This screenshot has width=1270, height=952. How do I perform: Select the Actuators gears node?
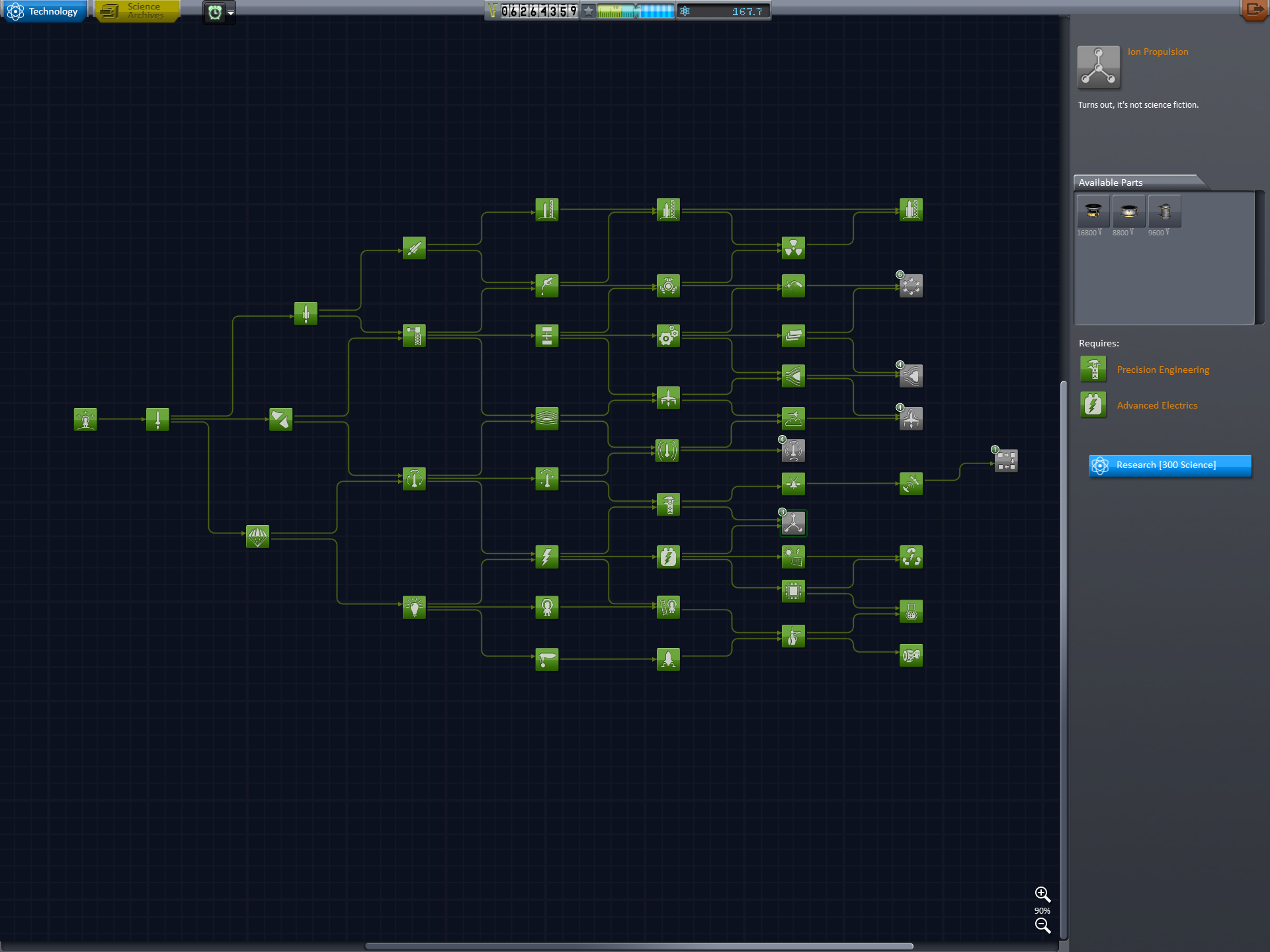pos(668,335)
